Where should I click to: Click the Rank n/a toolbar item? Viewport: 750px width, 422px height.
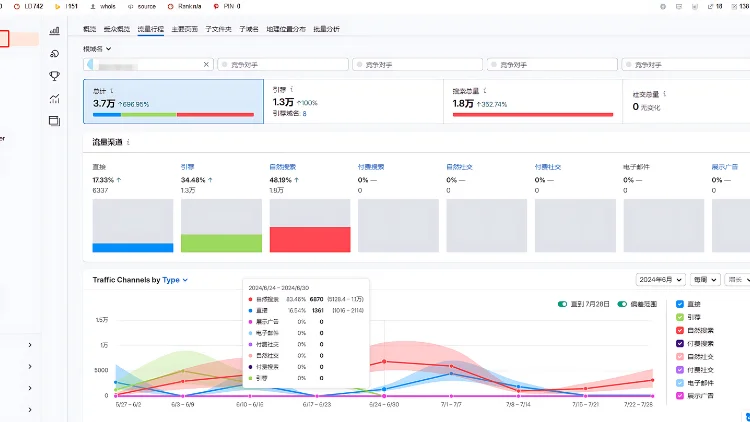[x=185, y=6]
